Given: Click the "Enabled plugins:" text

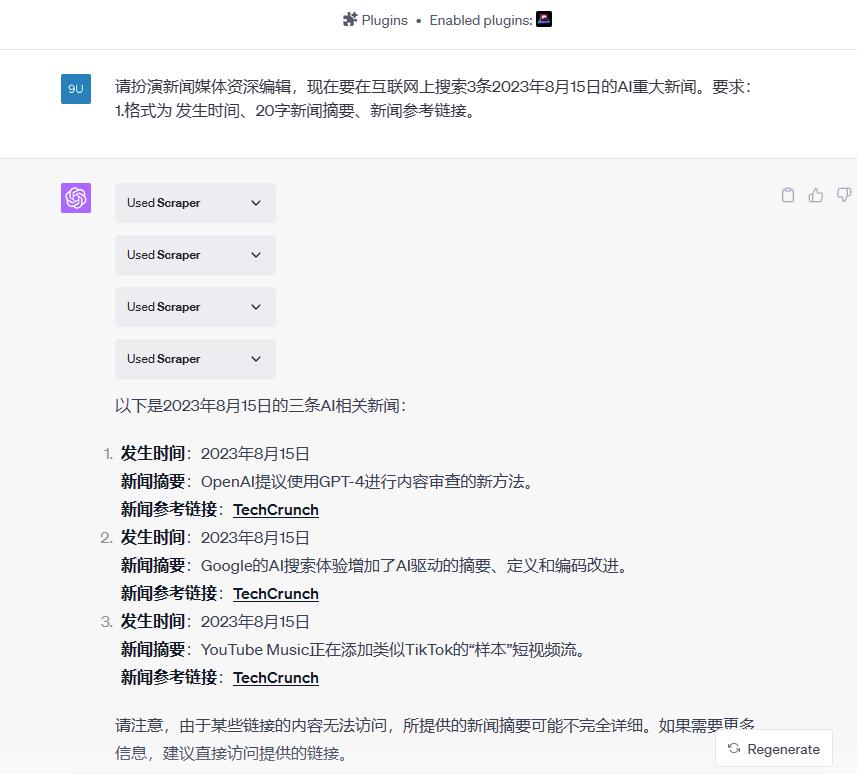Looking at the screenshot, I should point(481,20).
